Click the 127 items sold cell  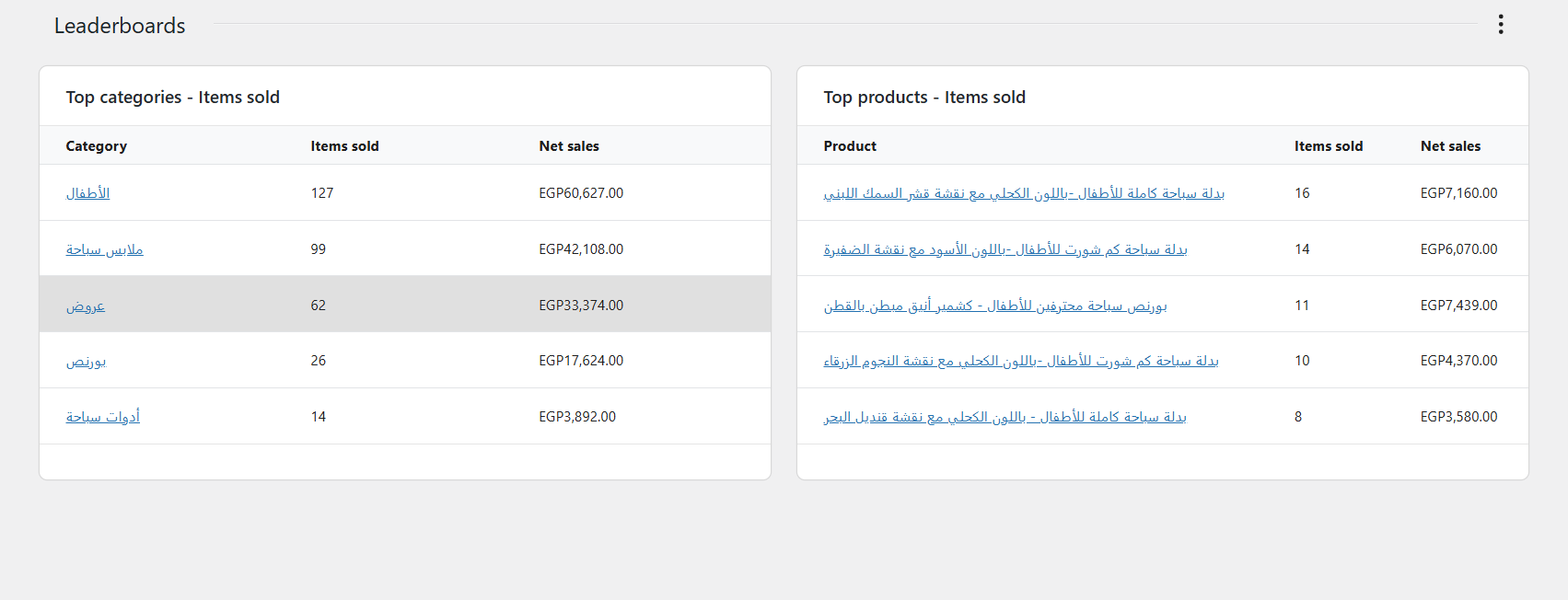[322, 193]
